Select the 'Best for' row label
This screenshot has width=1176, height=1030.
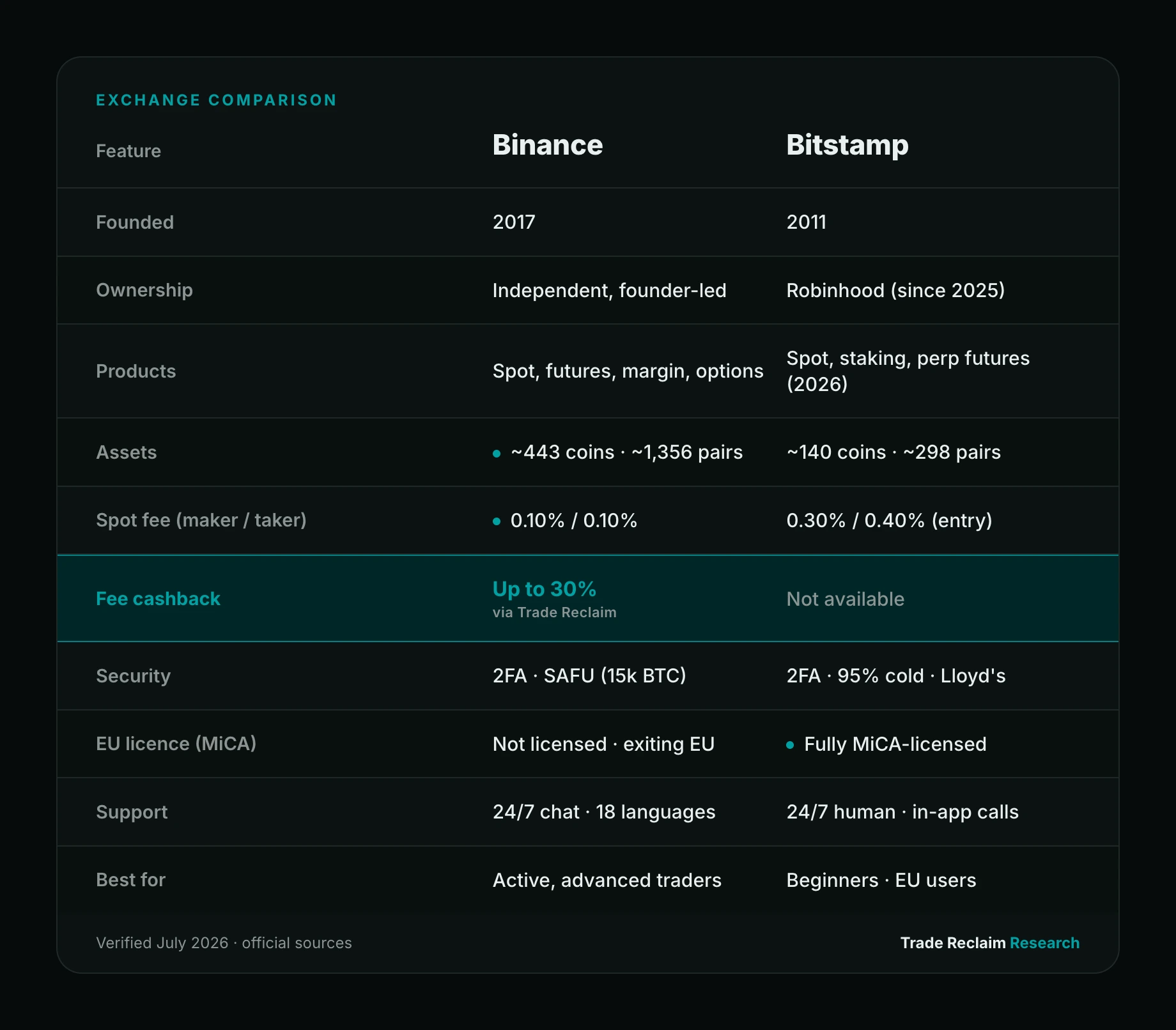tap(131, 880)
